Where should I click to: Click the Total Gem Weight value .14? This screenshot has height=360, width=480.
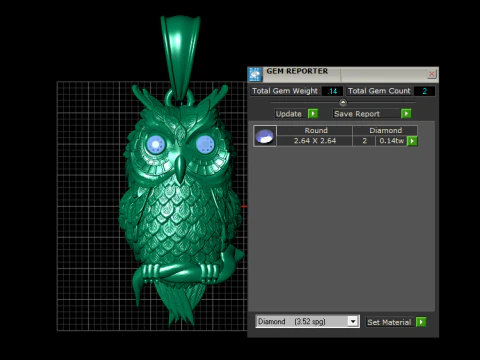point(332,91)
